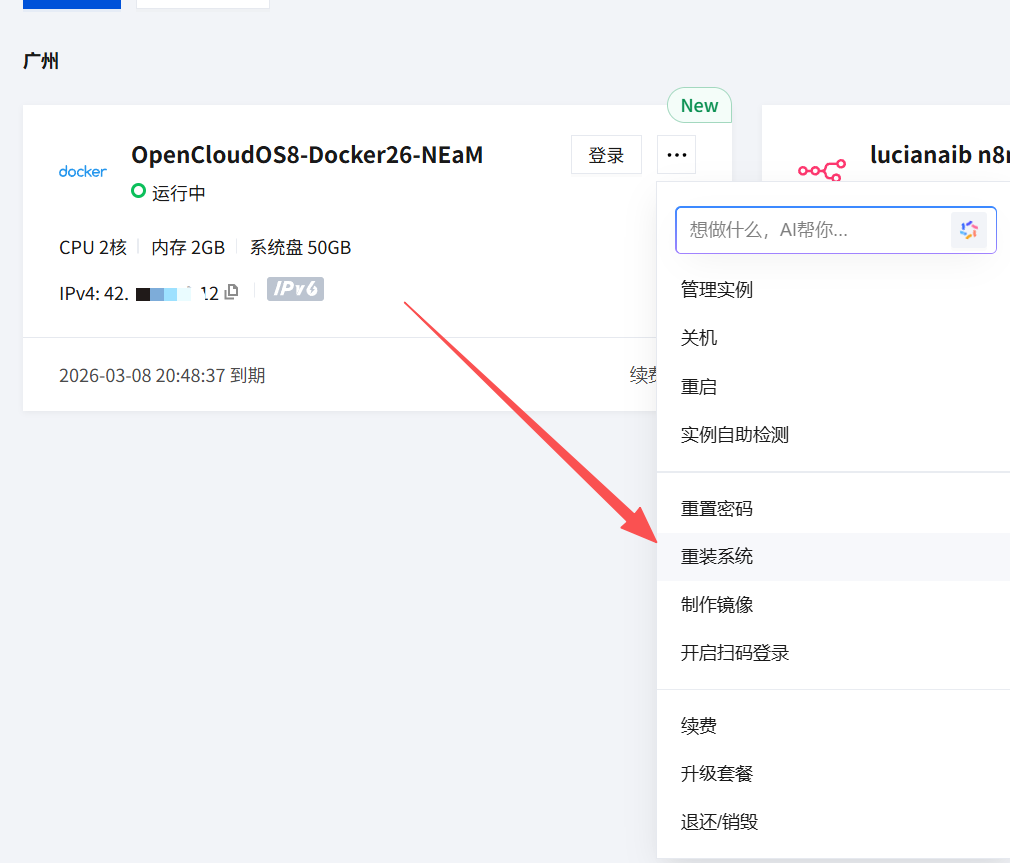Select 重装系统 from the menu

(716, 556)
